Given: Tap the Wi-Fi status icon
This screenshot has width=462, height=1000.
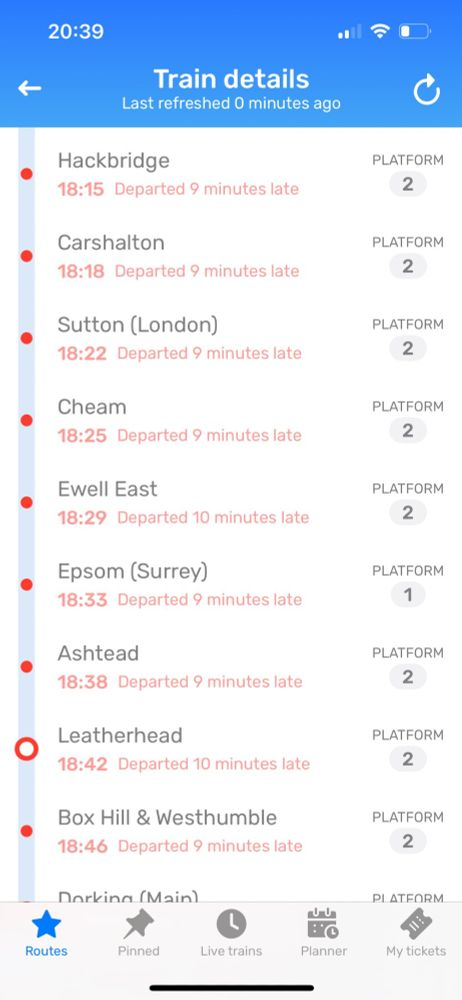Looking at the screenshot, I should click(380, 31).
